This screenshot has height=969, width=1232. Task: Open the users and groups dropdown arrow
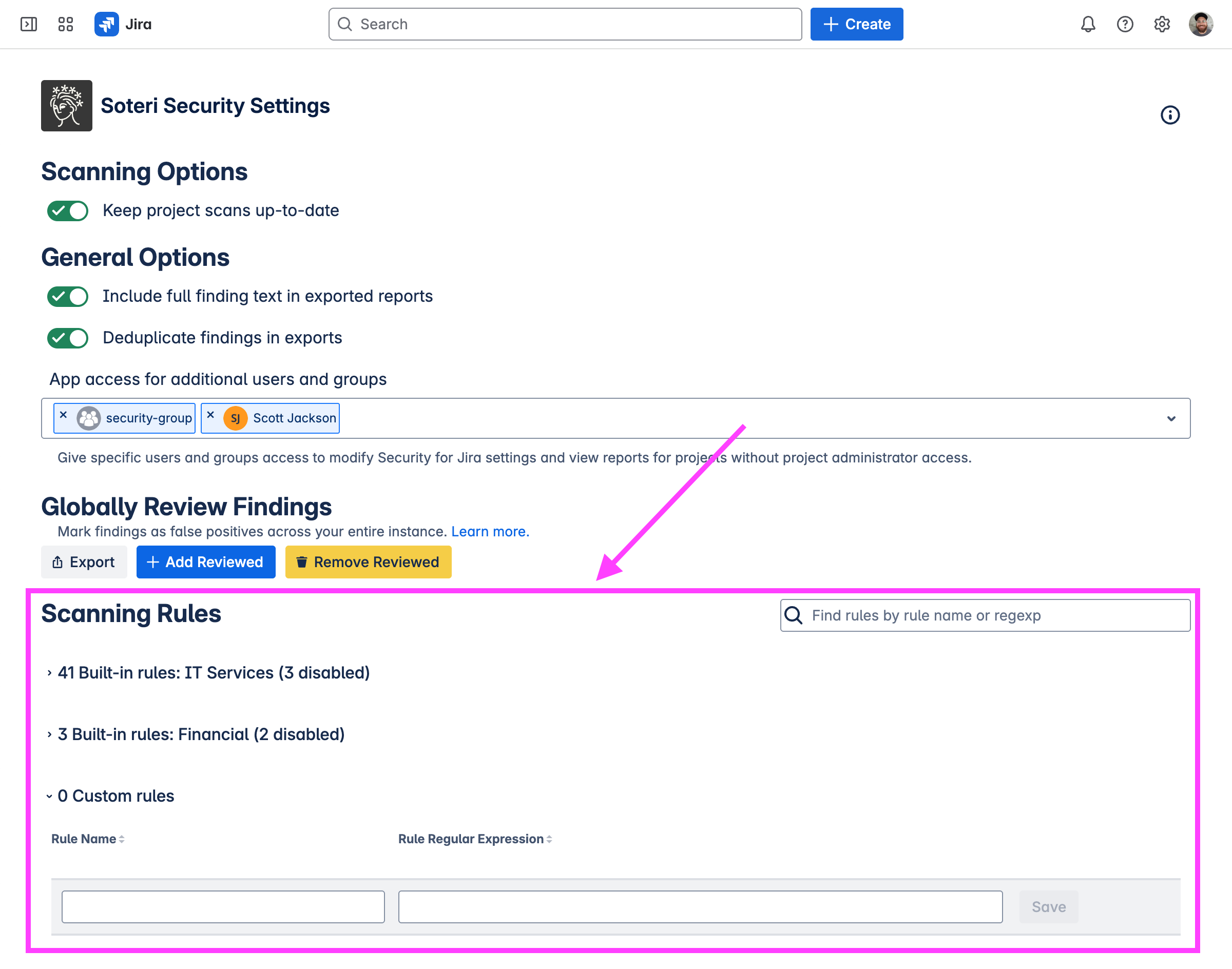[x=1171, y=419]
